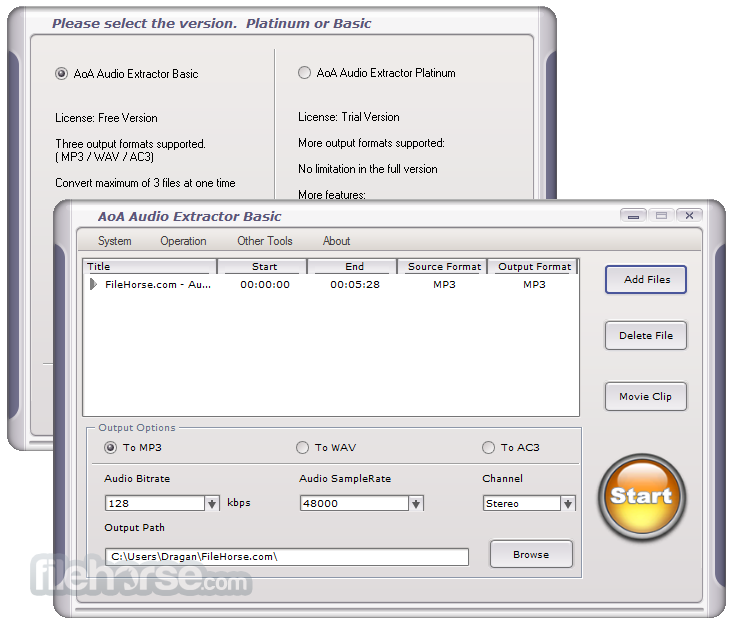Click the Output Path text field

[x=287, y=557]
